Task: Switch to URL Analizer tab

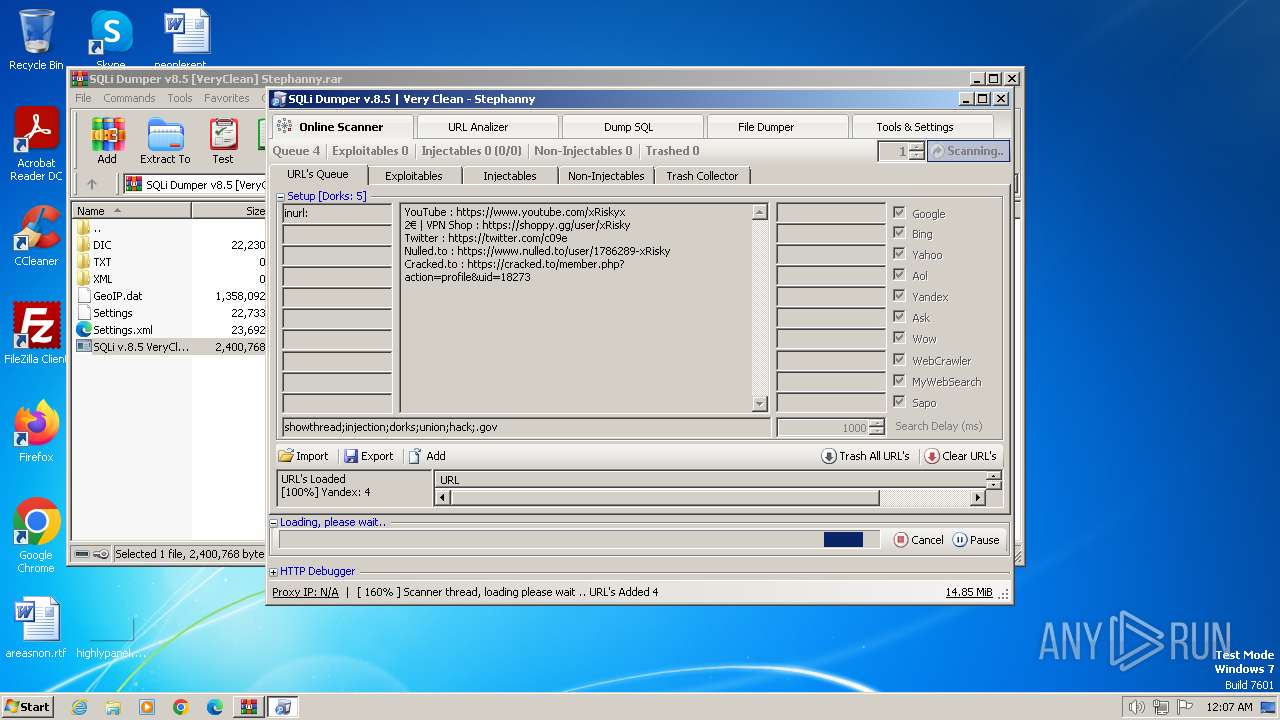Action: (x=486, y=127)
